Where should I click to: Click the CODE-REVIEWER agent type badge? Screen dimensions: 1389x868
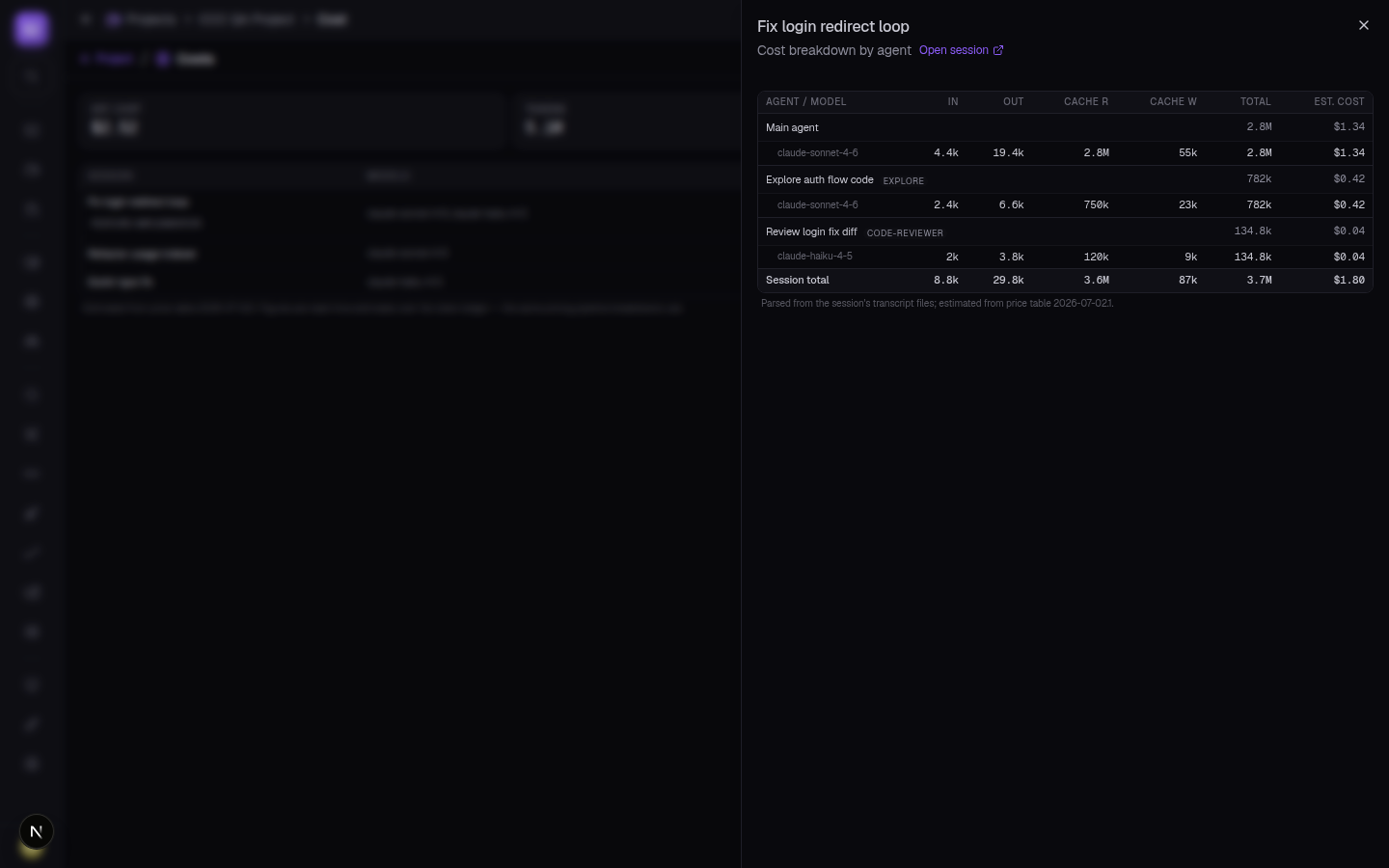[905, 232]
